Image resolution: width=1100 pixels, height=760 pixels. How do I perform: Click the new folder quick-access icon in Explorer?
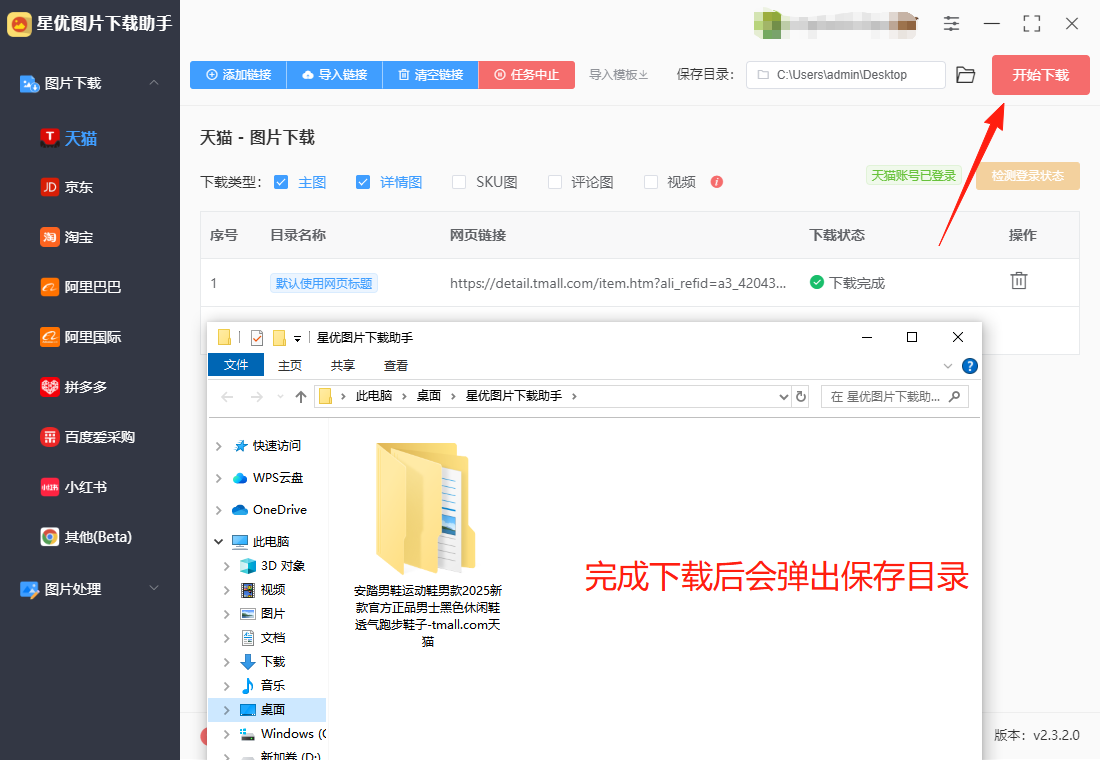click(x=279, y=338)
